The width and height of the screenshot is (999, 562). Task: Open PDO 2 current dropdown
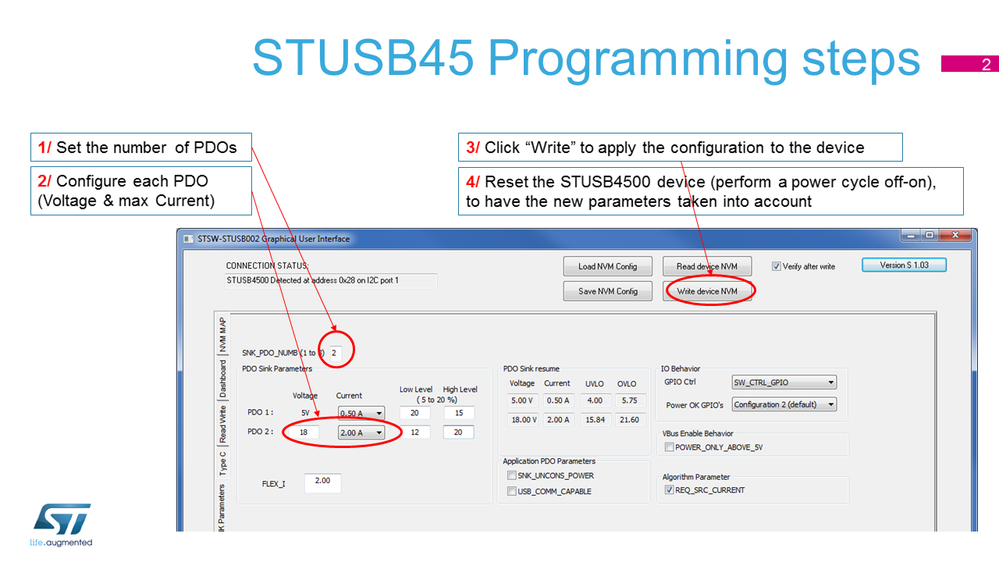361,433
